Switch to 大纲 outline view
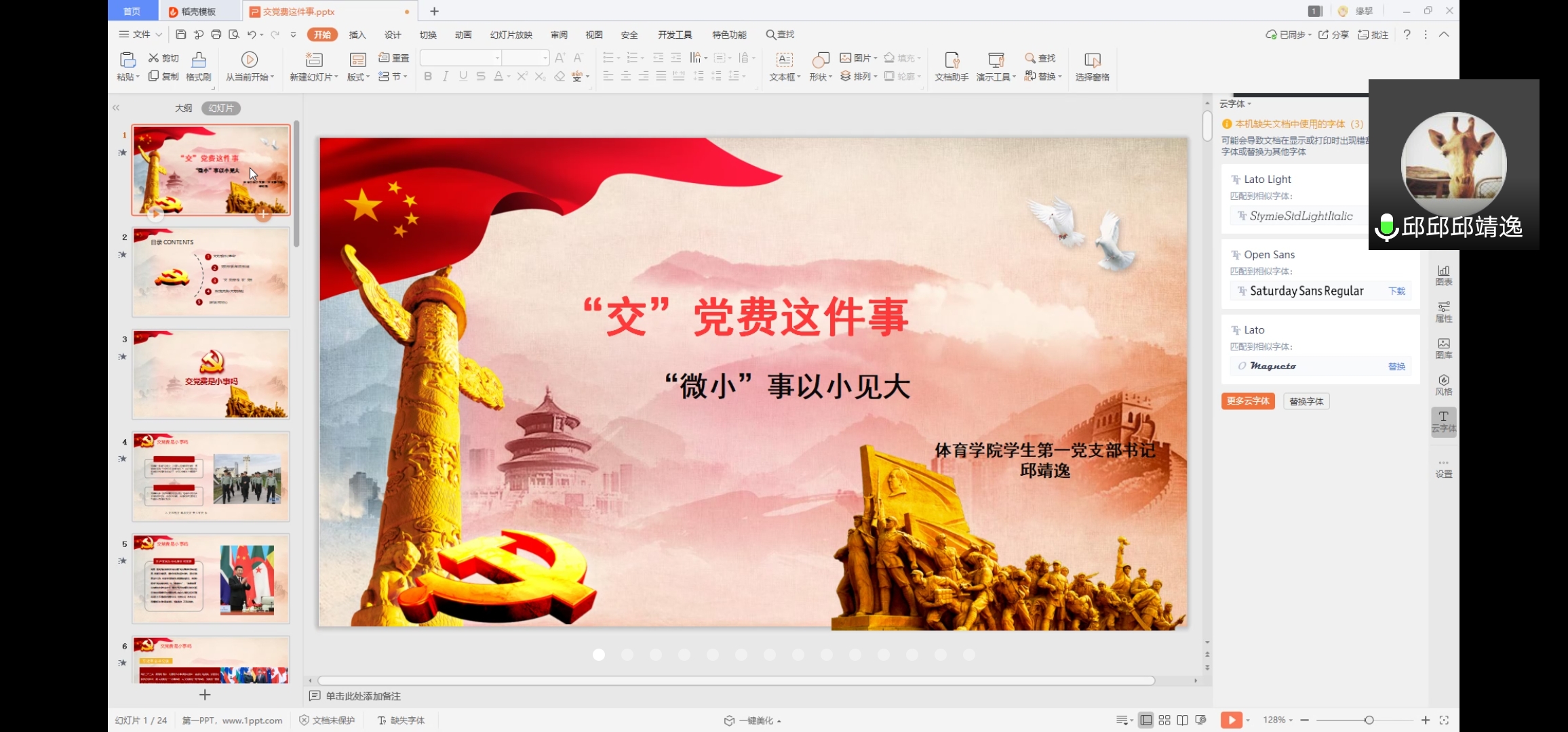The width and height of the screenshot is (1568, 732). pos(183,108)
